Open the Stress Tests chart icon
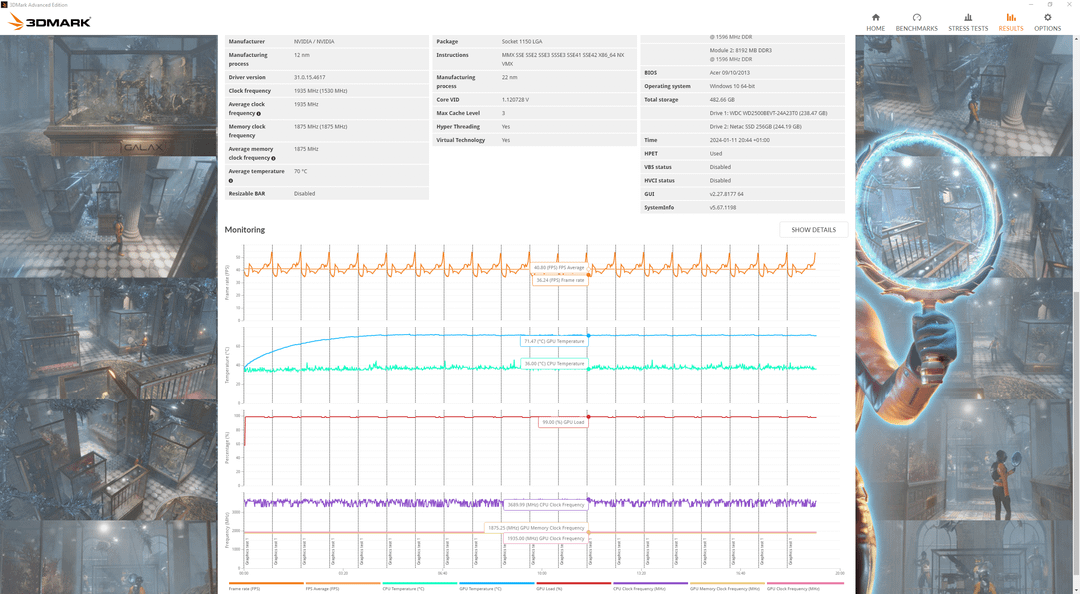 tap(968, 17)
